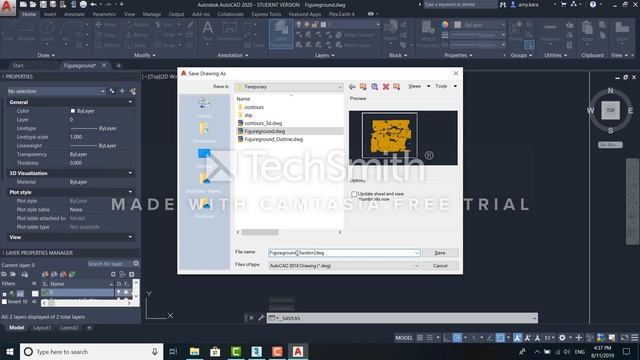Open the Insert ribbon tab
This screenshot has height=360, width=640.
tap(50, 14)
